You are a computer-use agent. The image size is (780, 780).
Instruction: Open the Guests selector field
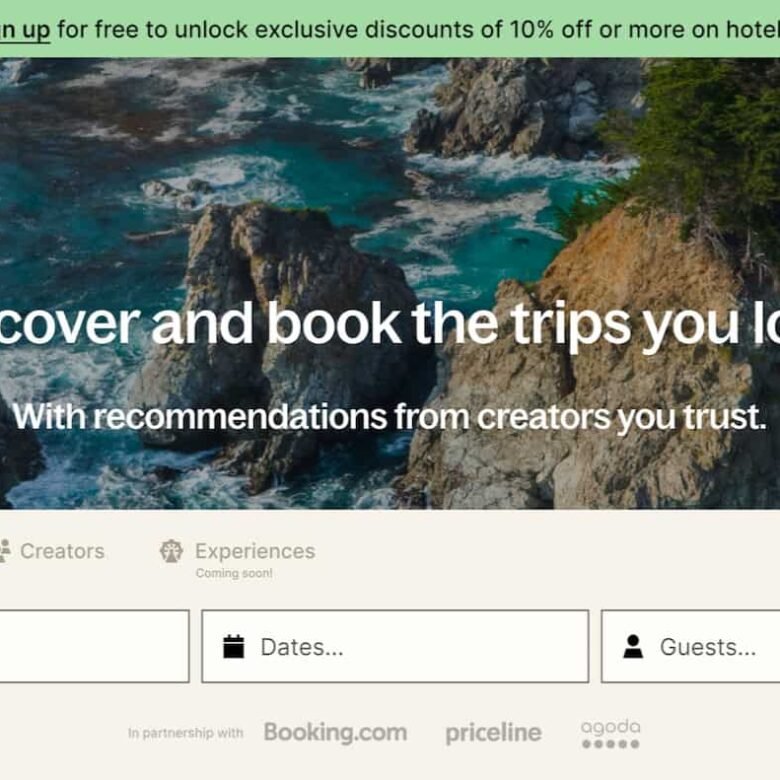(690, 646)
